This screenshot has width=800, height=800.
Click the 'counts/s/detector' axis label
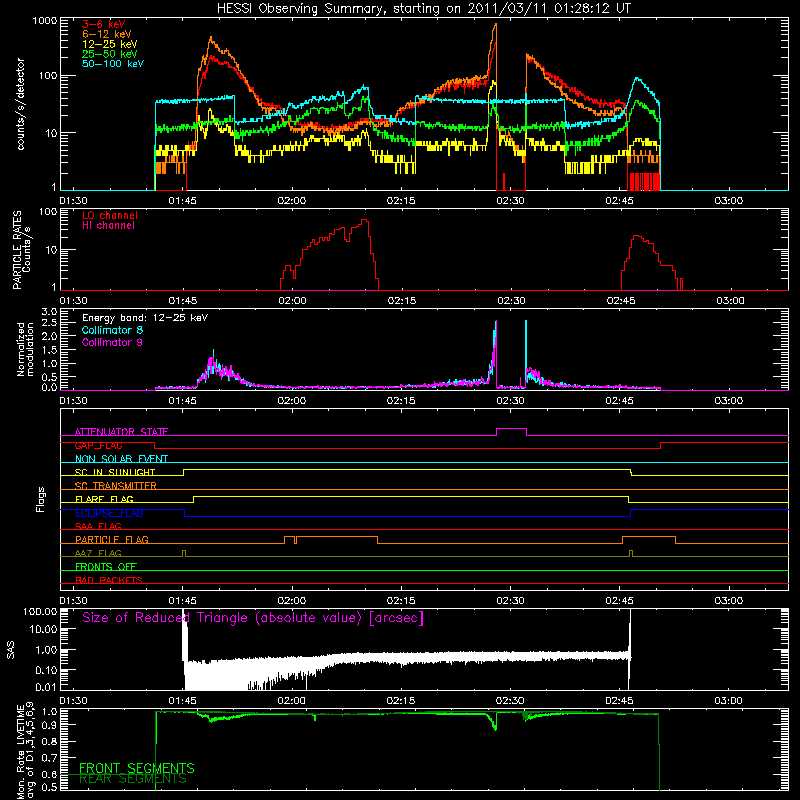tap(21, 104)
